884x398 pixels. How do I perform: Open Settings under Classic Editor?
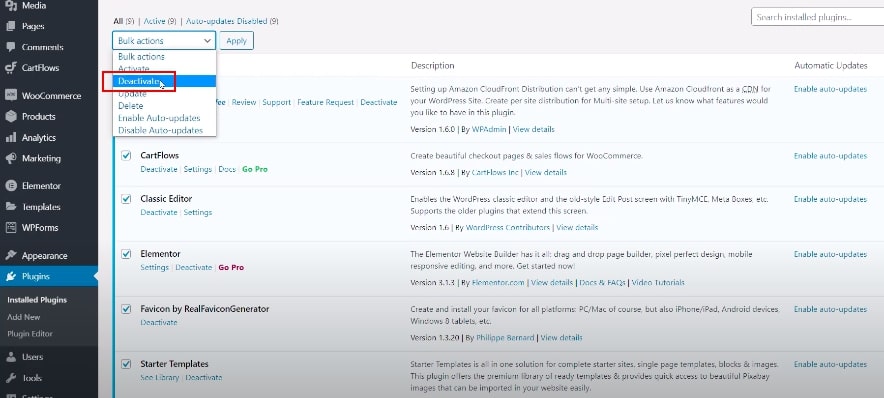[197, 213]
